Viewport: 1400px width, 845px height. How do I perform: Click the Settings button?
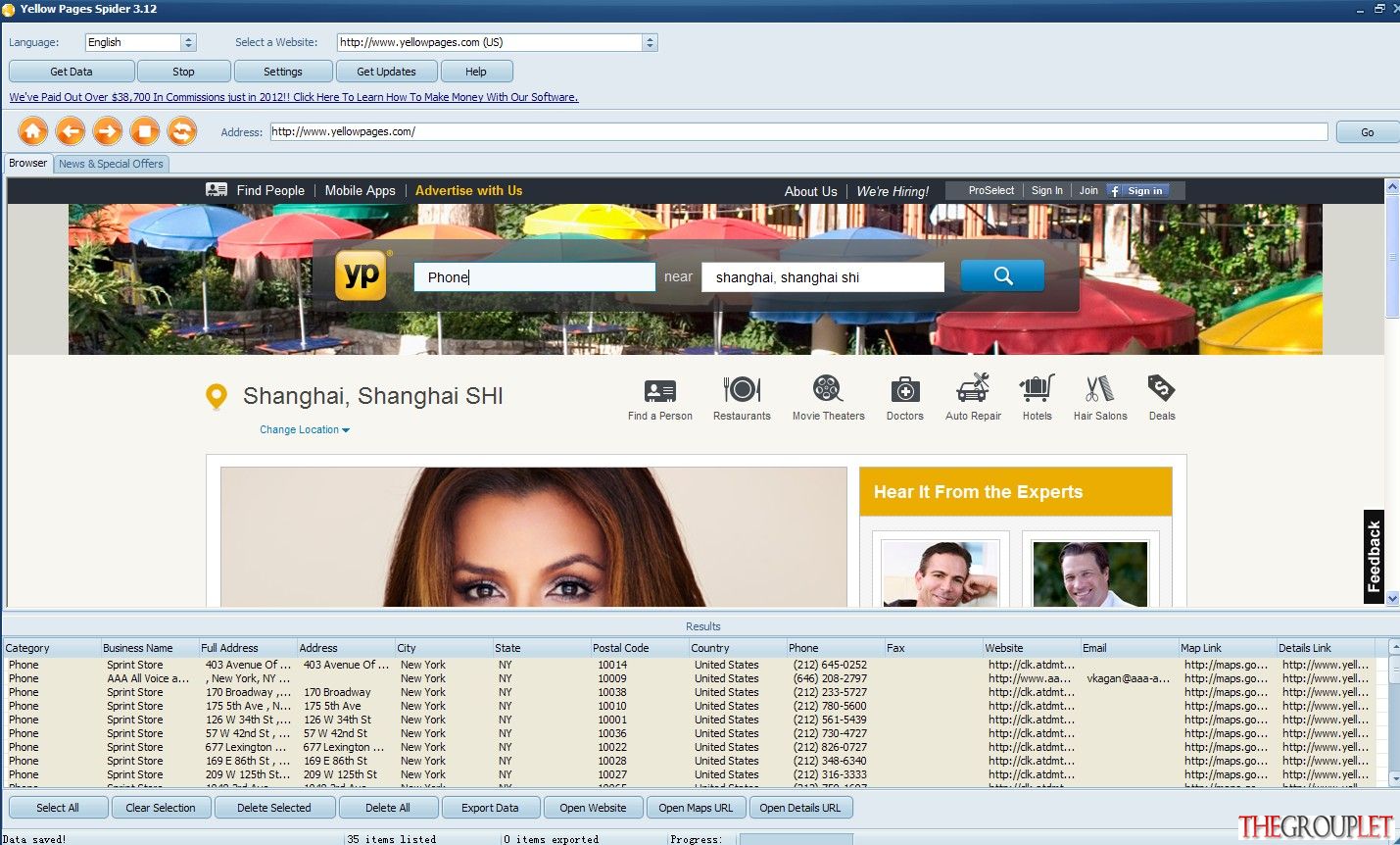tap(283, 72)
